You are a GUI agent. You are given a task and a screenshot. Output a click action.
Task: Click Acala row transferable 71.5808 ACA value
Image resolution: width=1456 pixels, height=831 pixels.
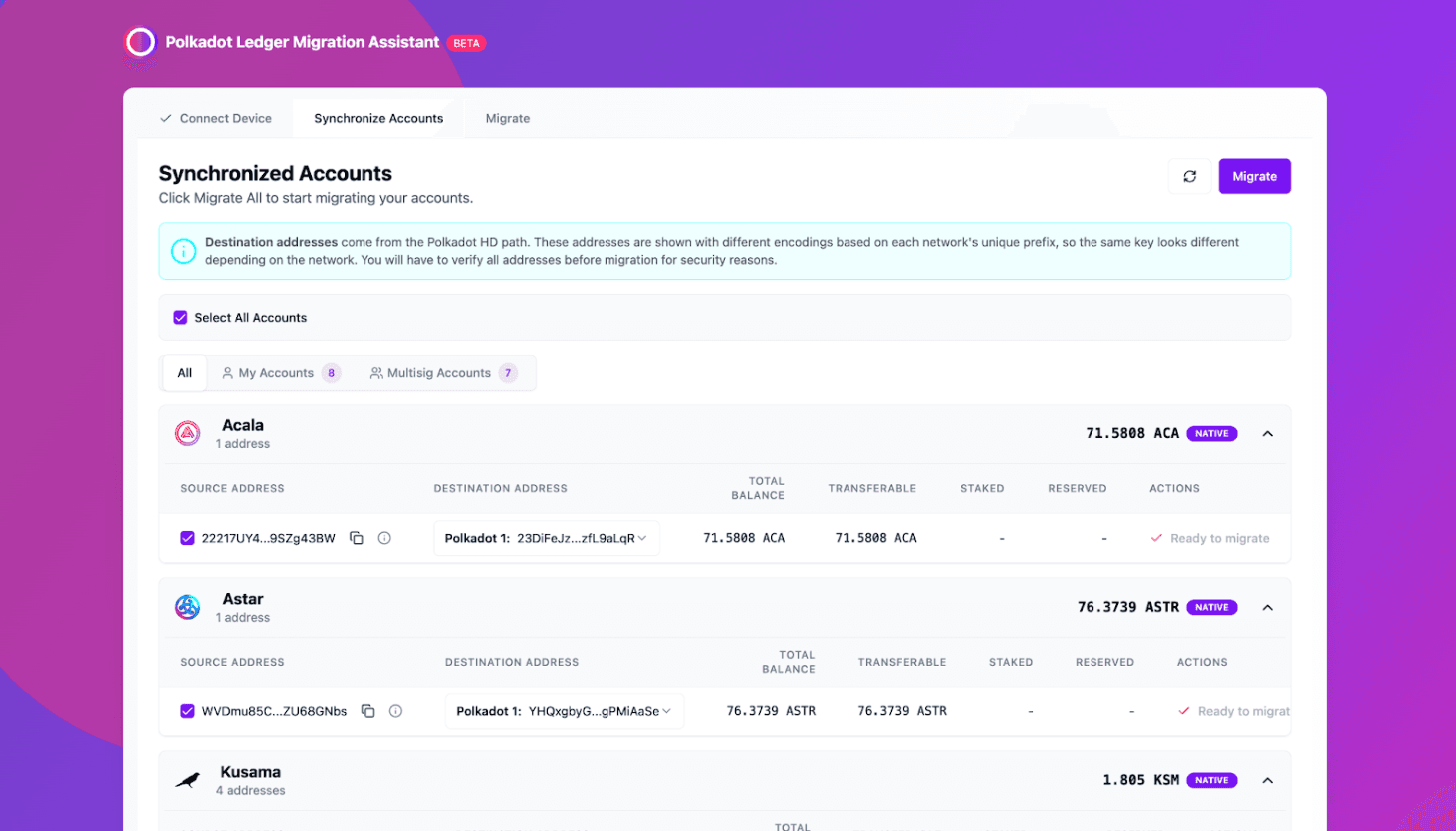pyautogui.click(x=875, y=538)
